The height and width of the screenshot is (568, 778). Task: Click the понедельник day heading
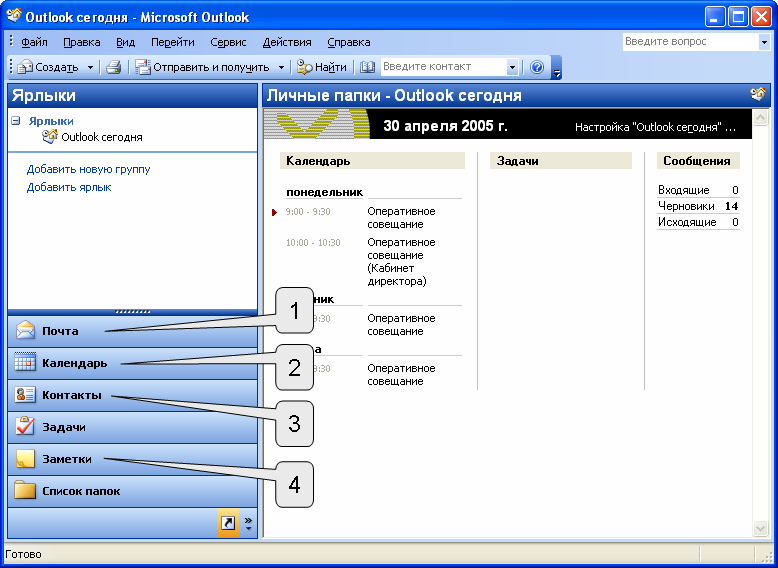coord(324,192)
